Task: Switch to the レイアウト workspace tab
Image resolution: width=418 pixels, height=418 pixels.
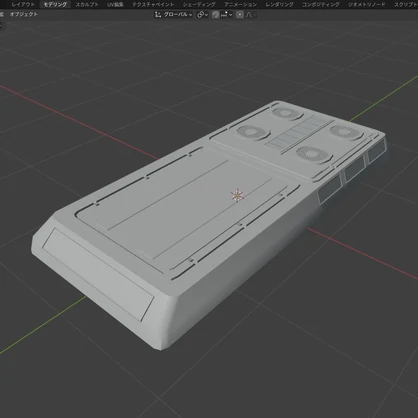Action: [x=23, y=5]
